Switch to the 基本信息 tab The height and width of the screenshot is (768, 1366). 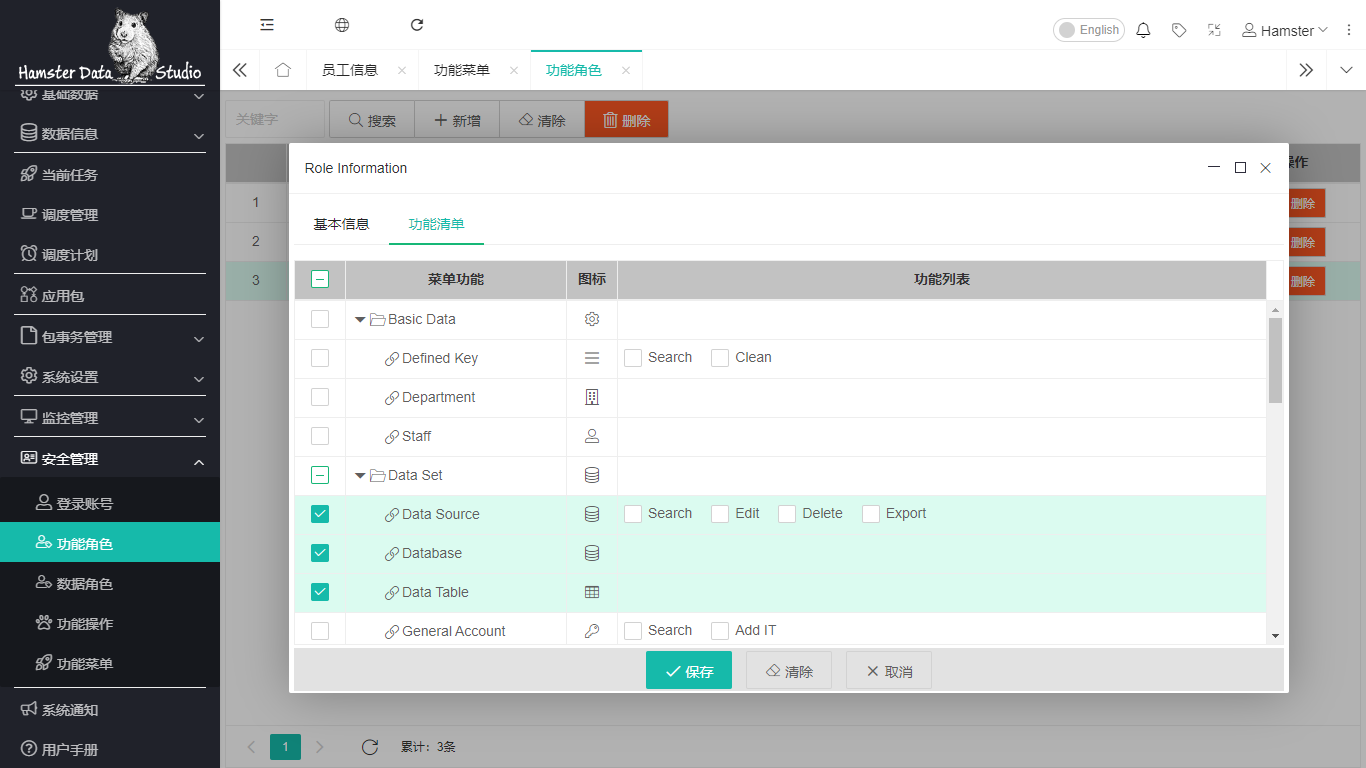[x=341, y=224]
